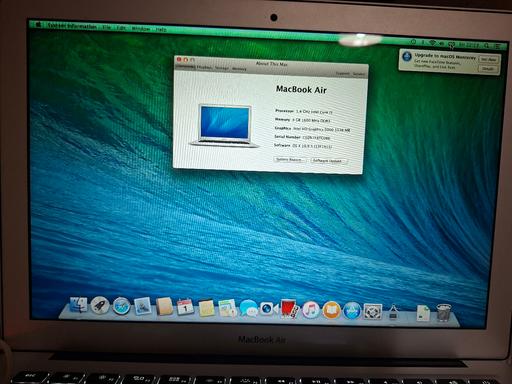The width and height of the screenshot is (512, 384).
Task: Click the Software OS X version row
Action: 303,146
